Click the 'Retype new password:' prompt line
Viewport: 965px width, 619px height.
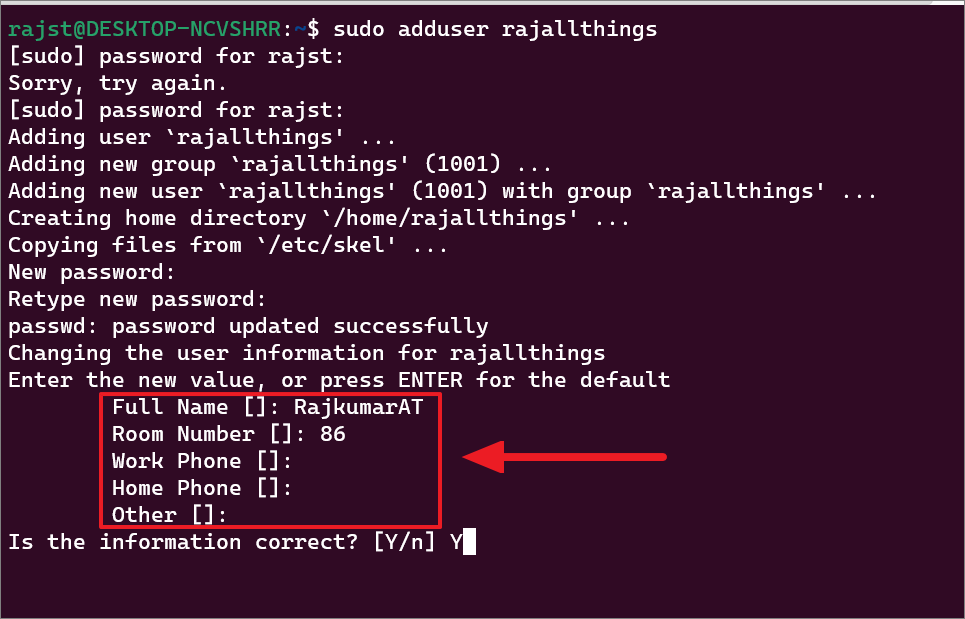pyautogui.click(x=137, y=300)
